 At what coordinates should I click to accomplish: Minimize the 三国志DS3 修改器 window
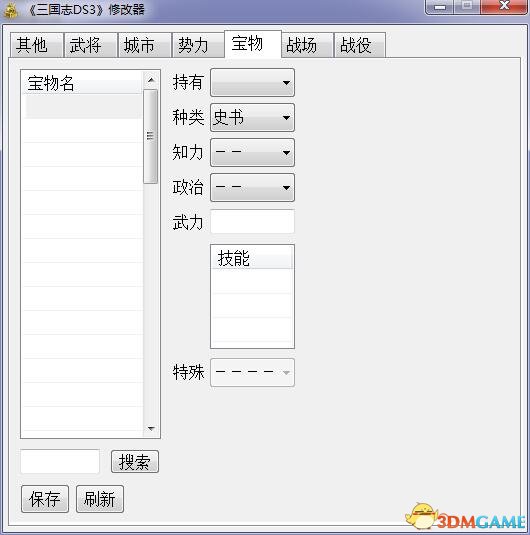(x=440, y=7)
